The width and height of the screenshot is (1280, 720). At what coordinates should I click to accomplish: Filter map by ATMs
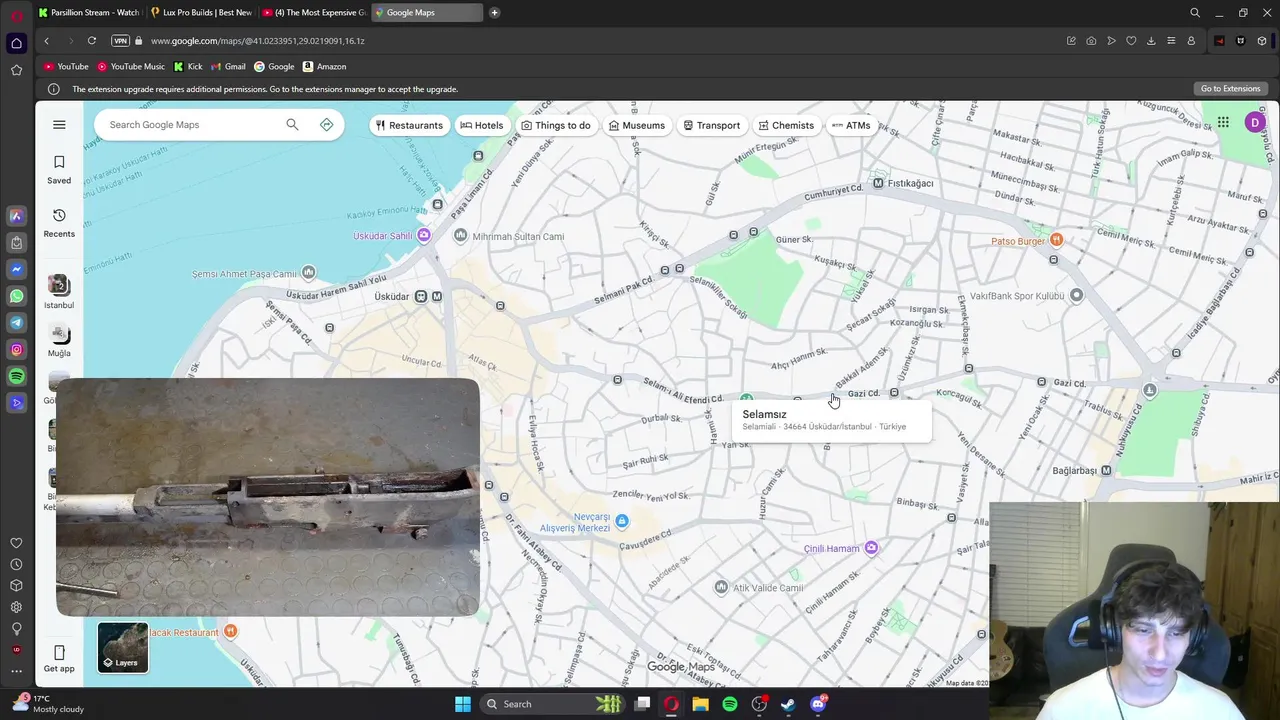pyautogui.click(x=851, y=125)
